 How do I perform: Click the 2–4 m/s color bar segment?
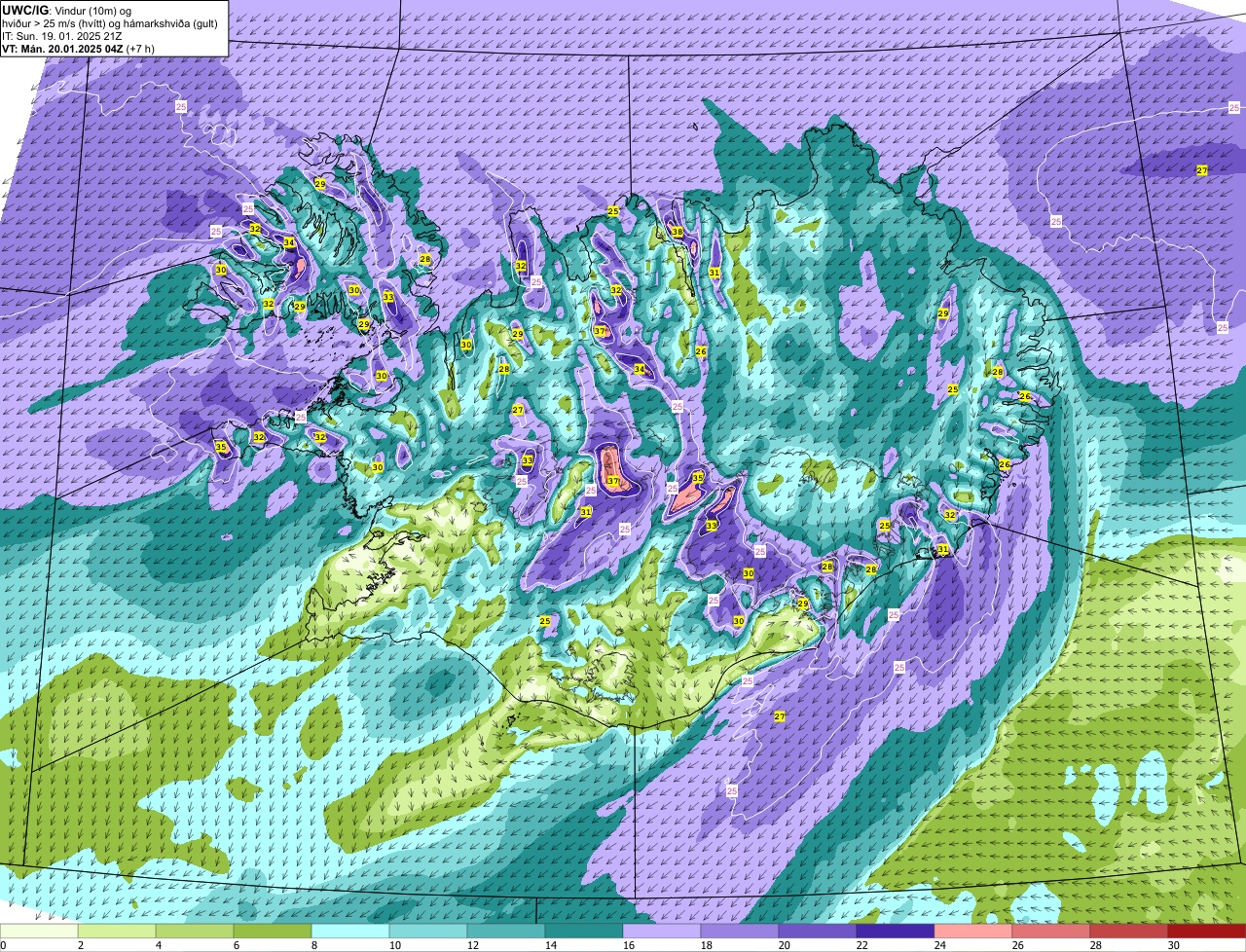click(117, 932)
